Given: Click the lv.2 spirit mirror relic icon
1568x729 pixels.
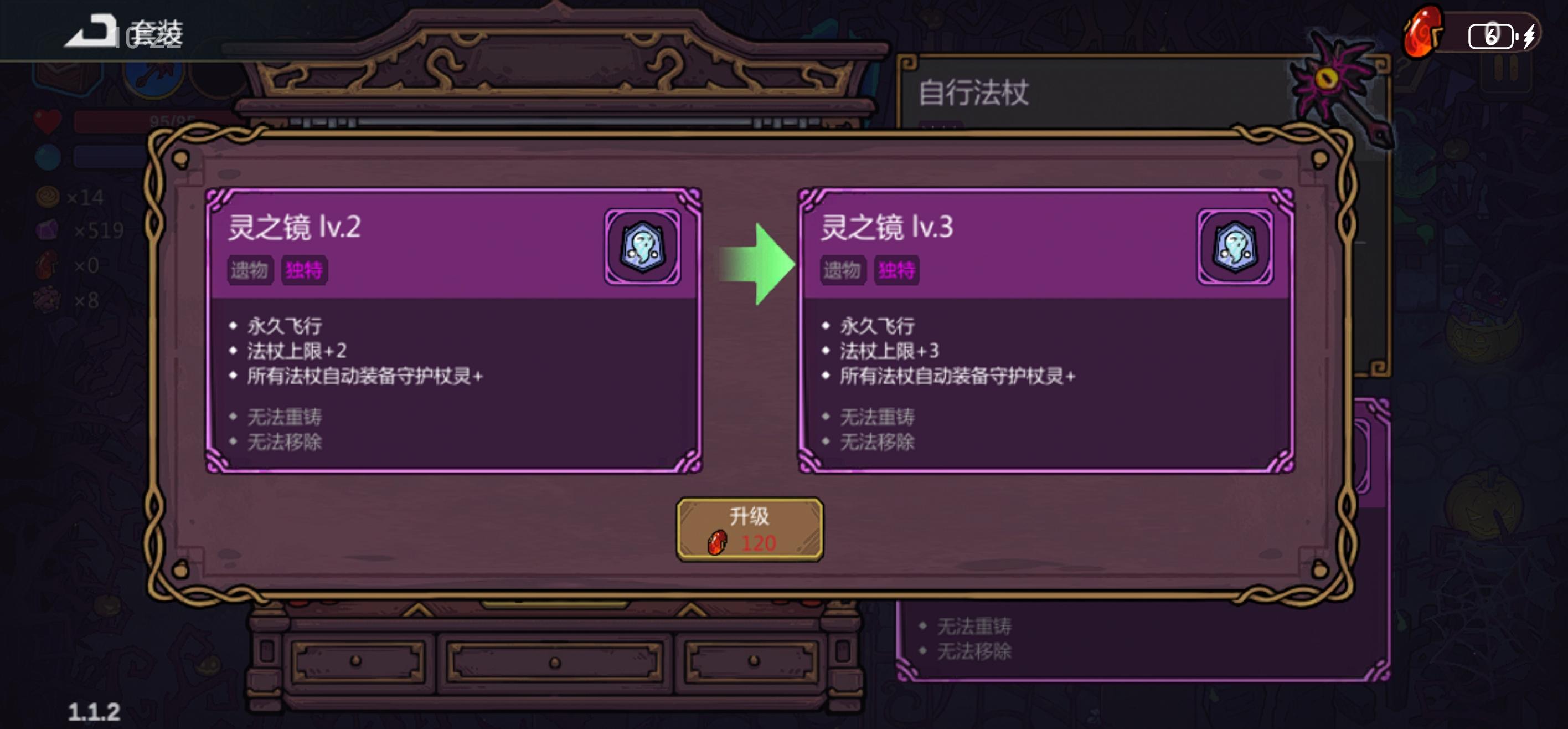Looking at the screenshot, I should pos(642,247).
